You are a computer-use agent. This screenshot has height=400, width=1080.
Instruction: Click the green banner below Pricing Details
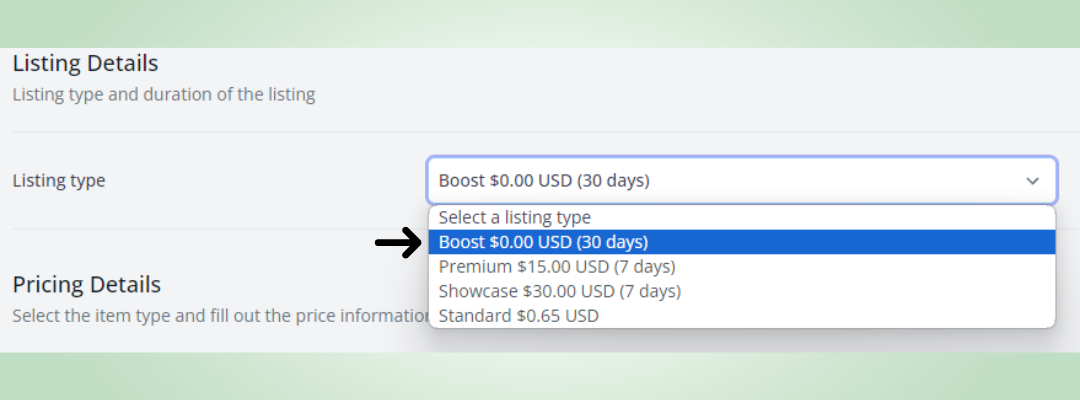540,376
